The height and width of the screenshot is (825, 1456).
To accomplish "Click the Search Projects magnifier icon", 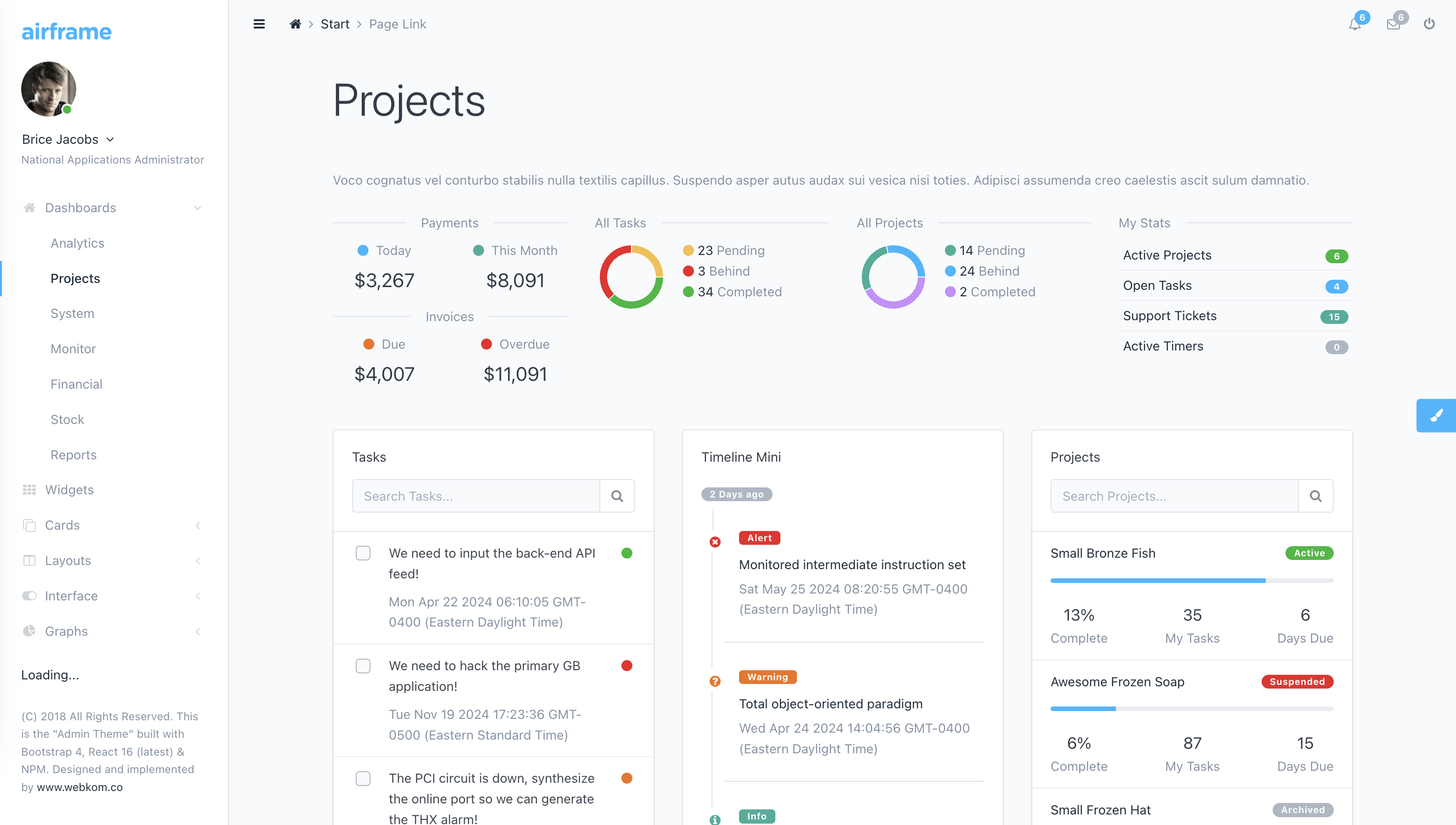I will (1315, 497).
